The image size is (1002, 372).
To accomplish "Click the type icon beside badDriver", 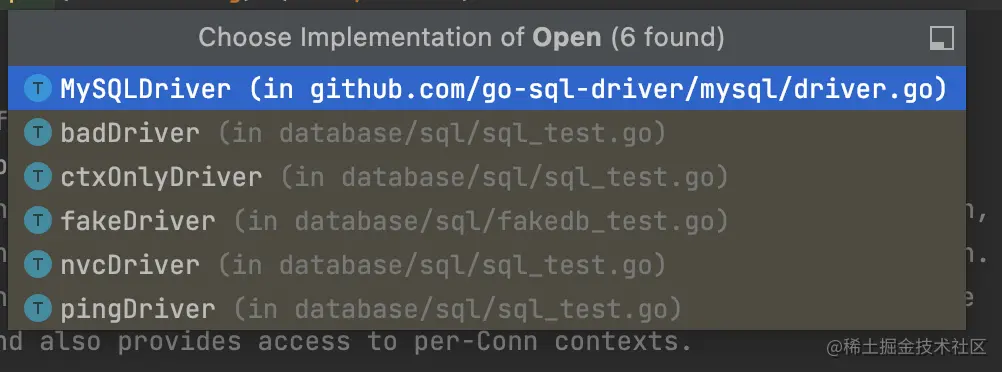I will point(38,132).
